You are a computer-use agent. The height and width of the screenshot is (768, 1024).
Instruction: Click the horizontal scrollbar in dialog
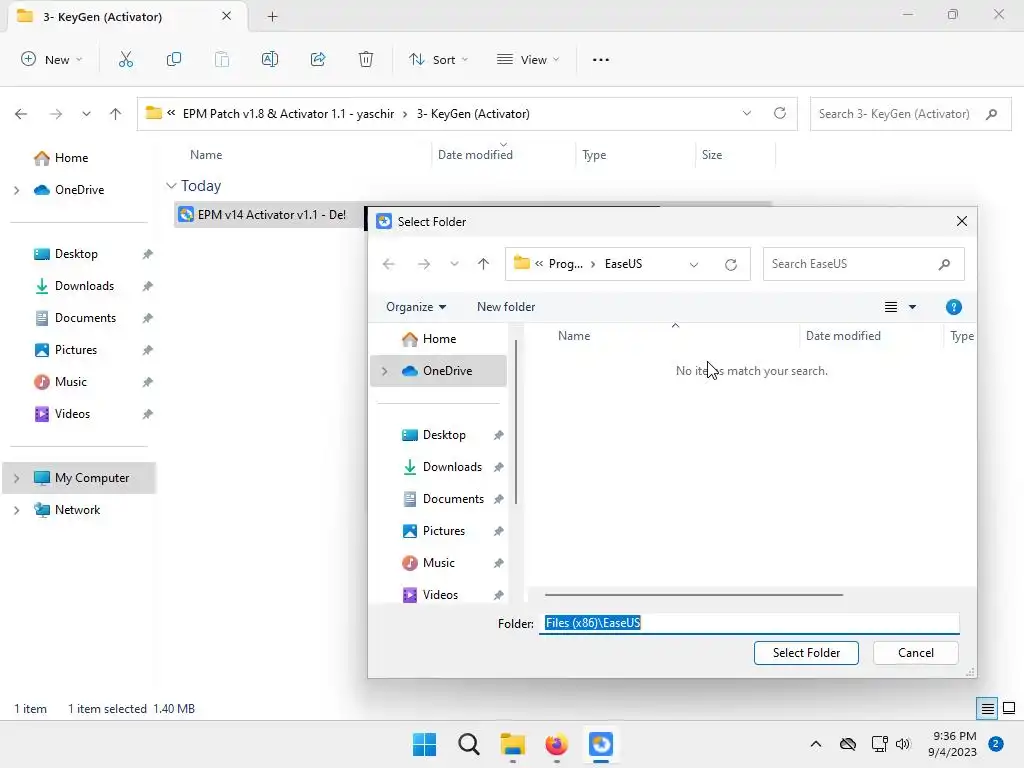(x=694, y=595)
